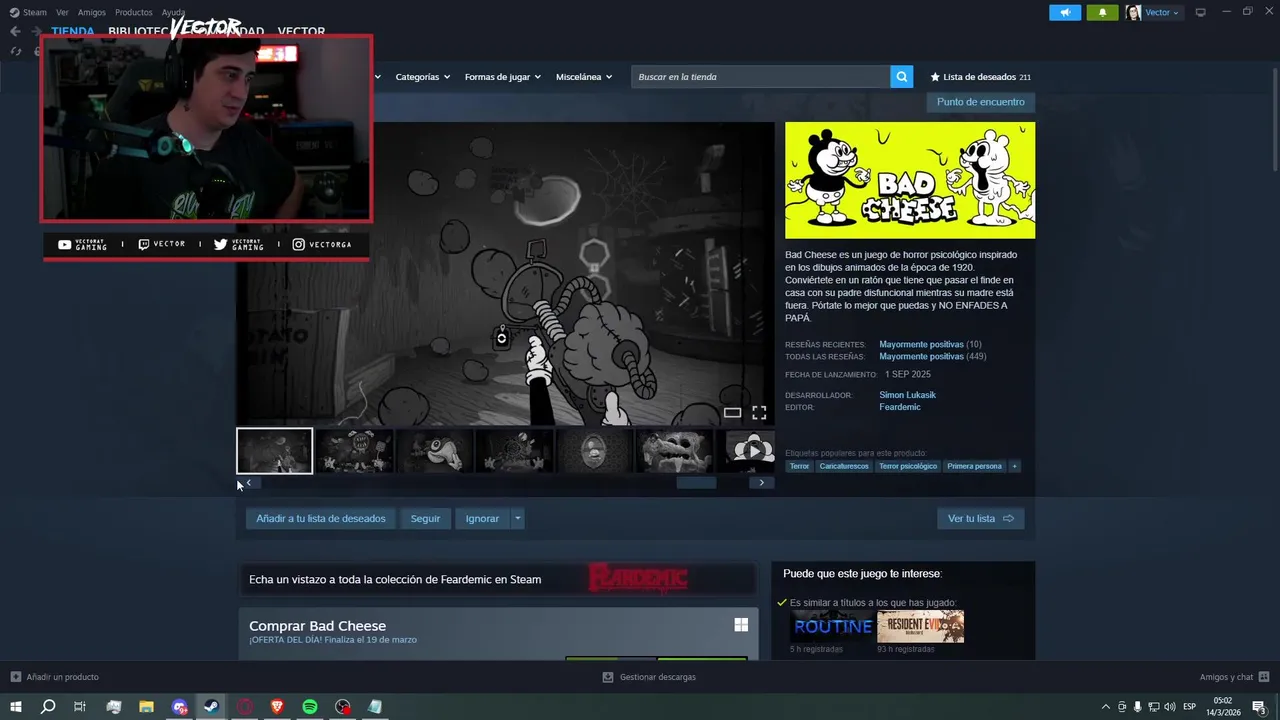Select the first highlighted screenshot thumbnail

(274, 451)
